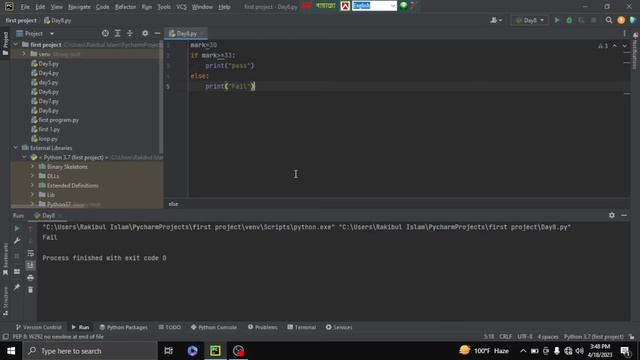Viewport: 640px width, 360px height.
Task: Open Task View on taskbar
Action: [x=168, y=351]
